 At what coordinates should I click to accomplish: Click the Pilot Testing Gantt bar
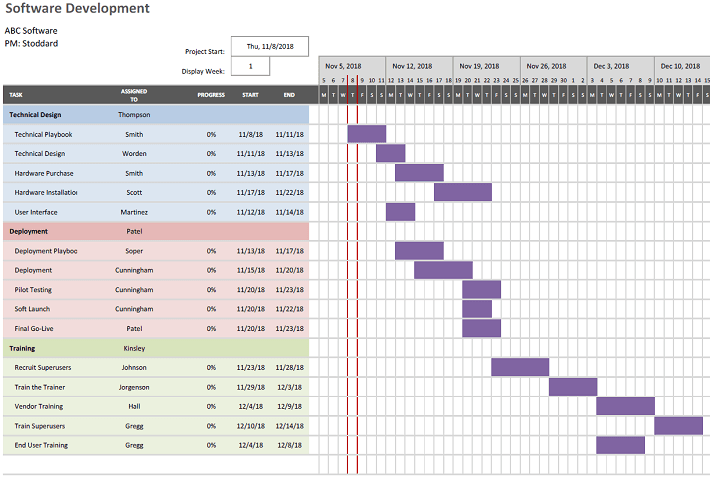coord(481,289)
